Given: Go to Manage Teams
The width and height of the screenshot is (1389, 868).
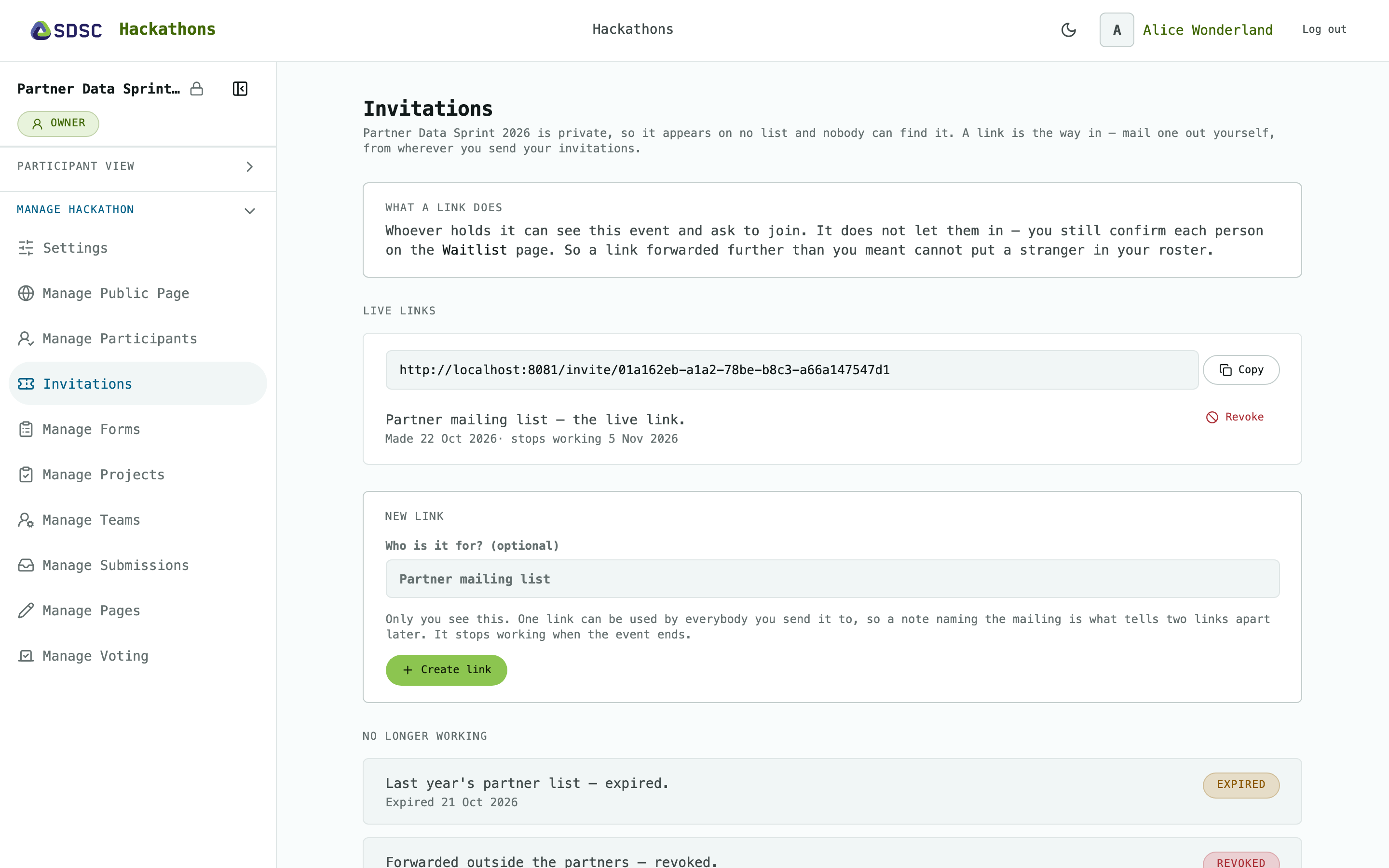Looking at the screenshot, I should pyautogui.click(x=138, y=520).
